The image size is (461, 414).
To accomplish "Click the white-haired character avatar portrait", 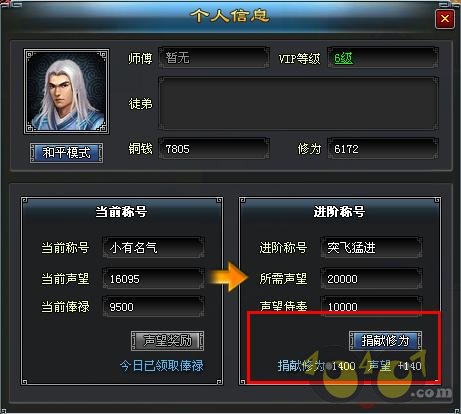I will coord(67,92).
